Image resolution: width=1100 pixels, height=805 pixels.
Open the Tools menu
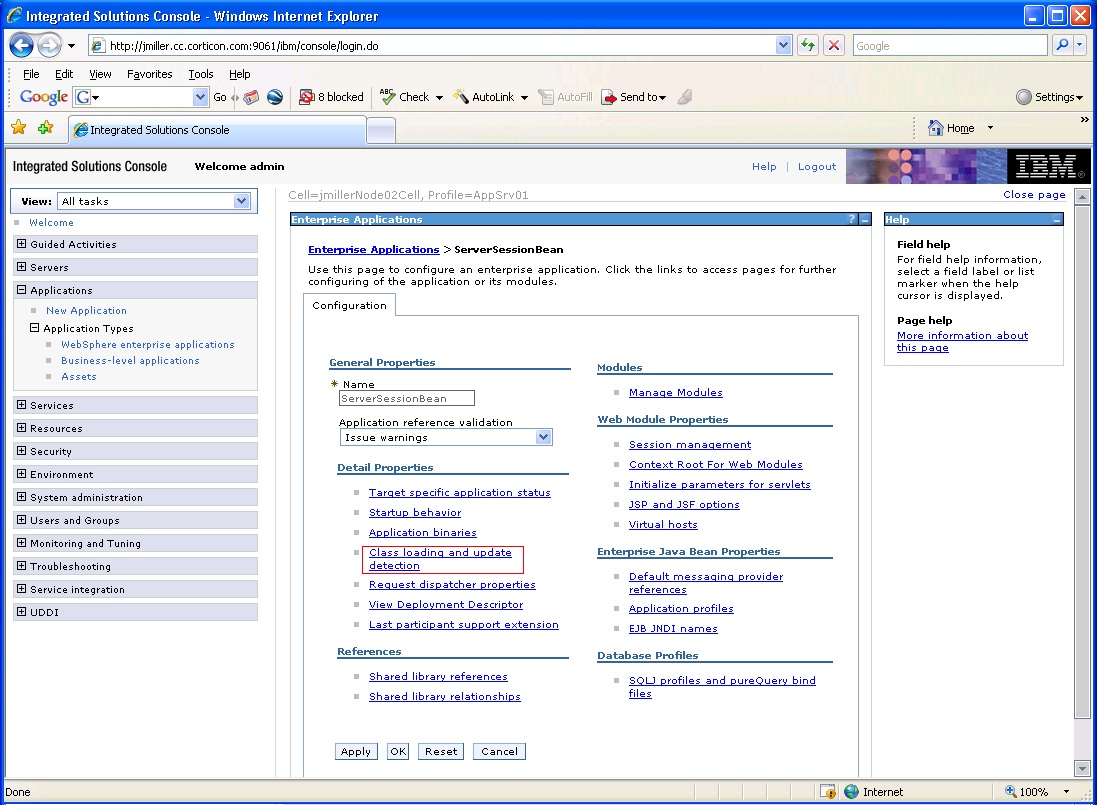[x=201, y=74]
